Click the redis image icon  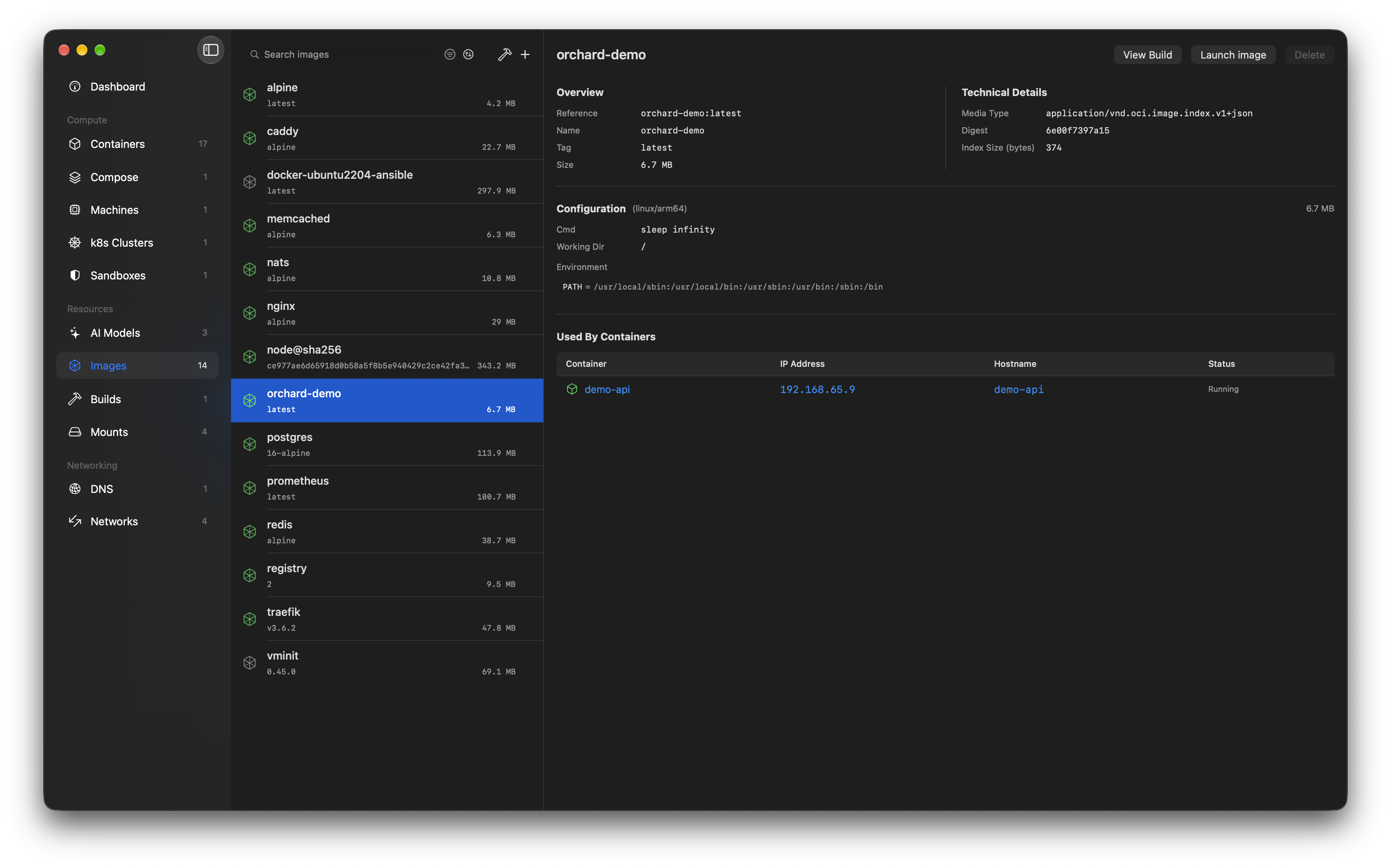[250, 532]
